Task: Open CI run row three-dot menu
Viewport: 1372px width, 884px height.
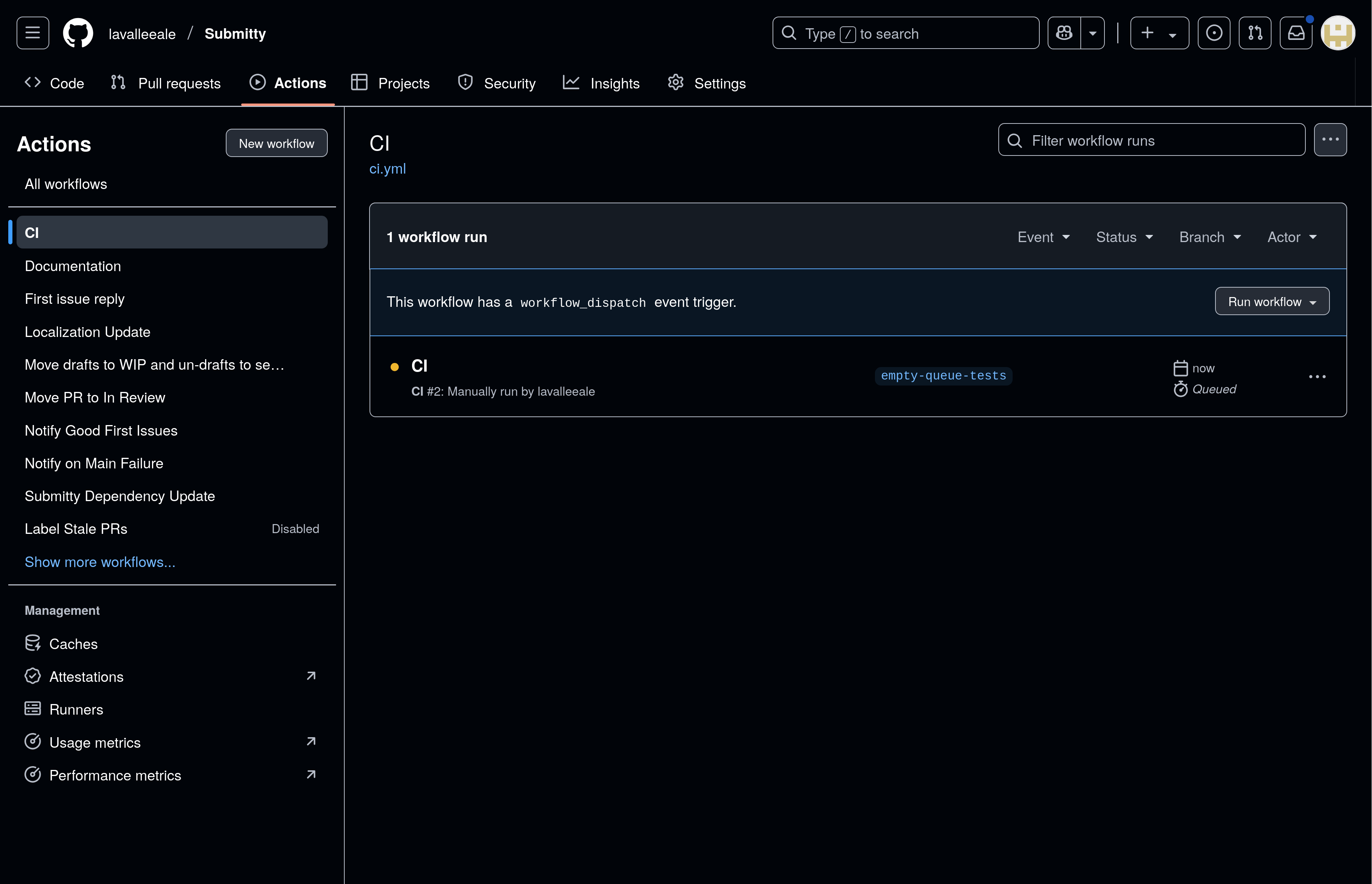Action: point(1317,376)
